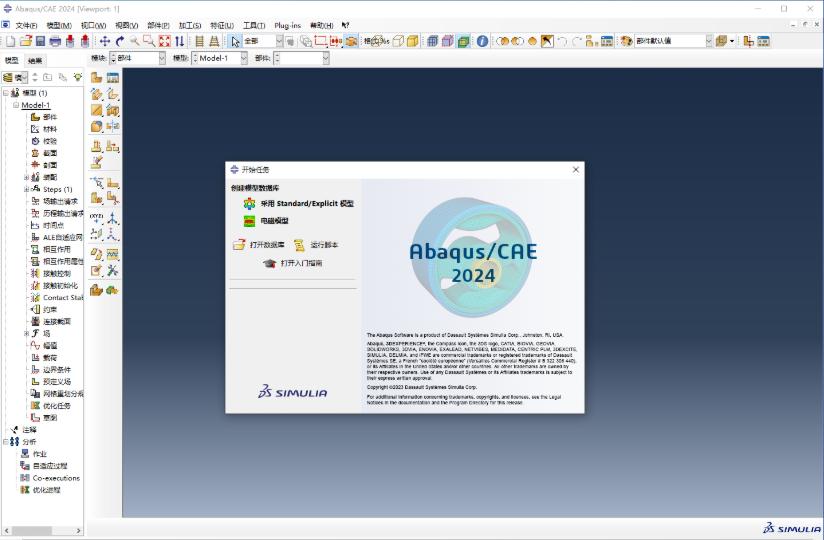The width and height of the screenshot is (824, 540).
Task: Select Contact Stat item in model tree
Action: point(63,297)
